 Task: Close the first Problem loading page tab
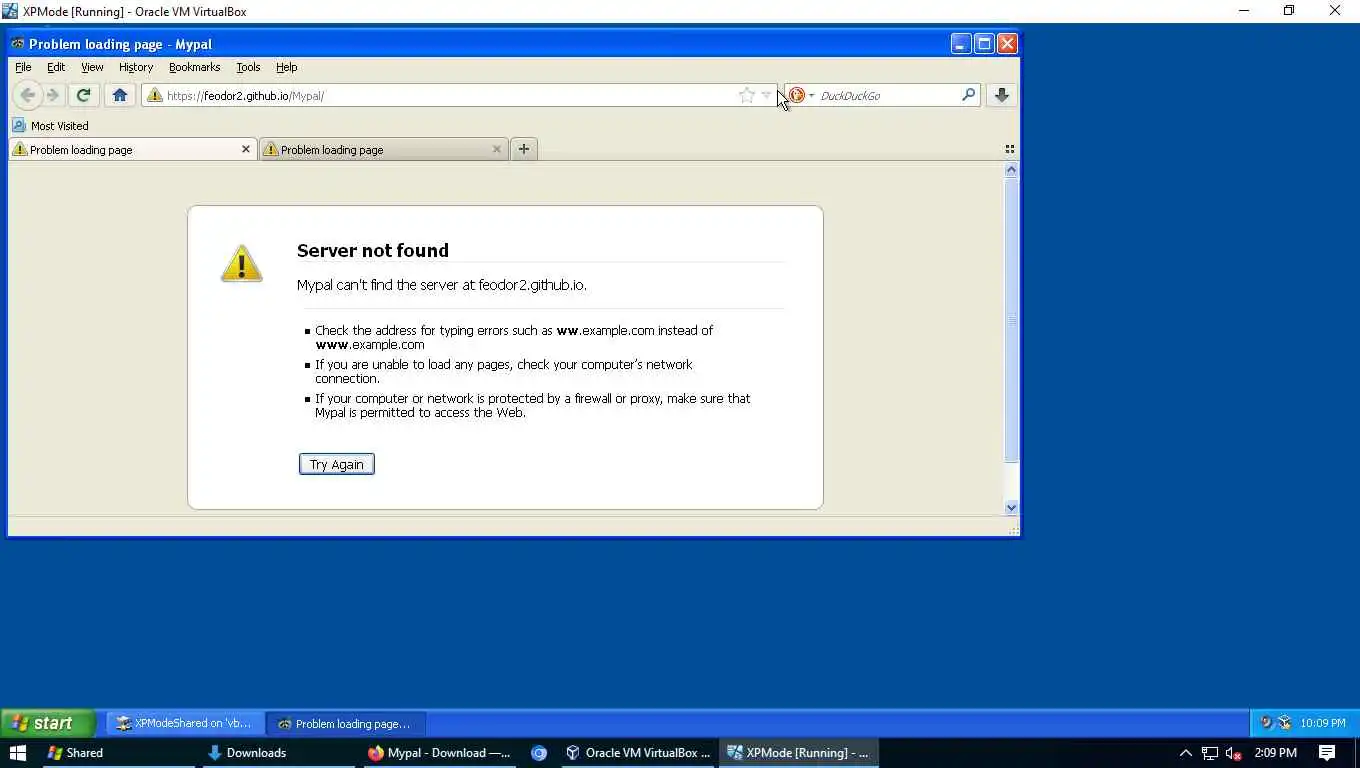[x=246, y=149]
